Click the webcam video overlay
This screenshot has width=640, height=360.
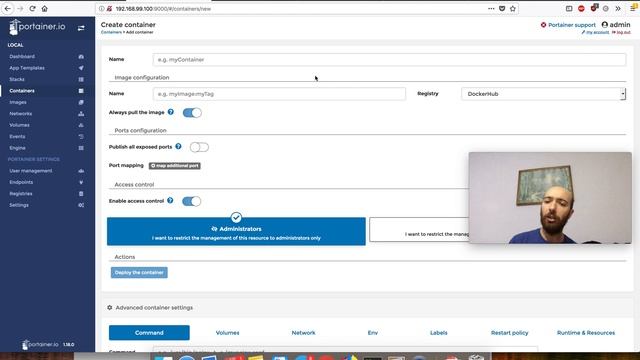tap(550, 198)
